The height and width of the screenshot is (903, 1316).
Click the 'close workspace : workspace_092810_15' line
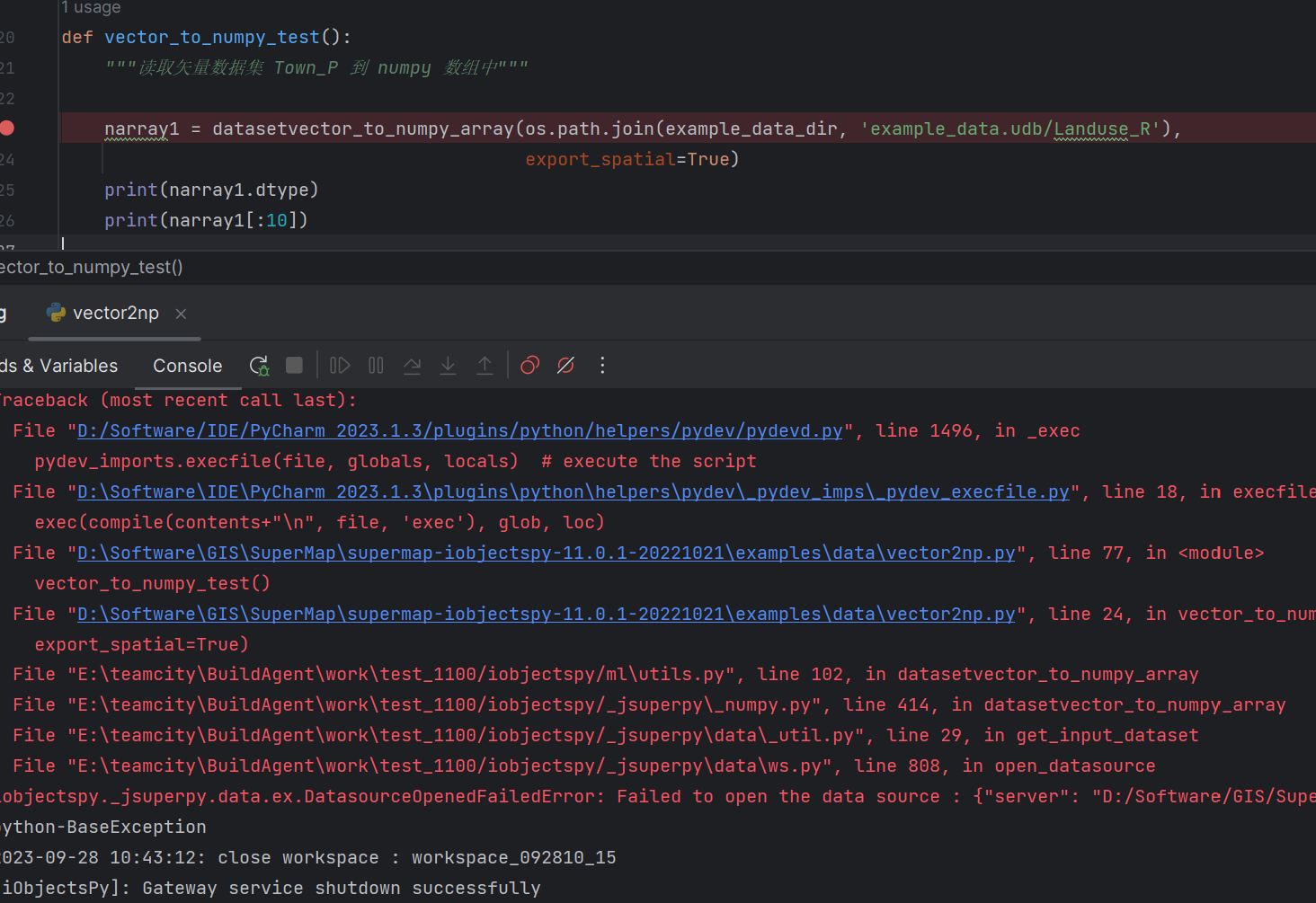point(308,858)
